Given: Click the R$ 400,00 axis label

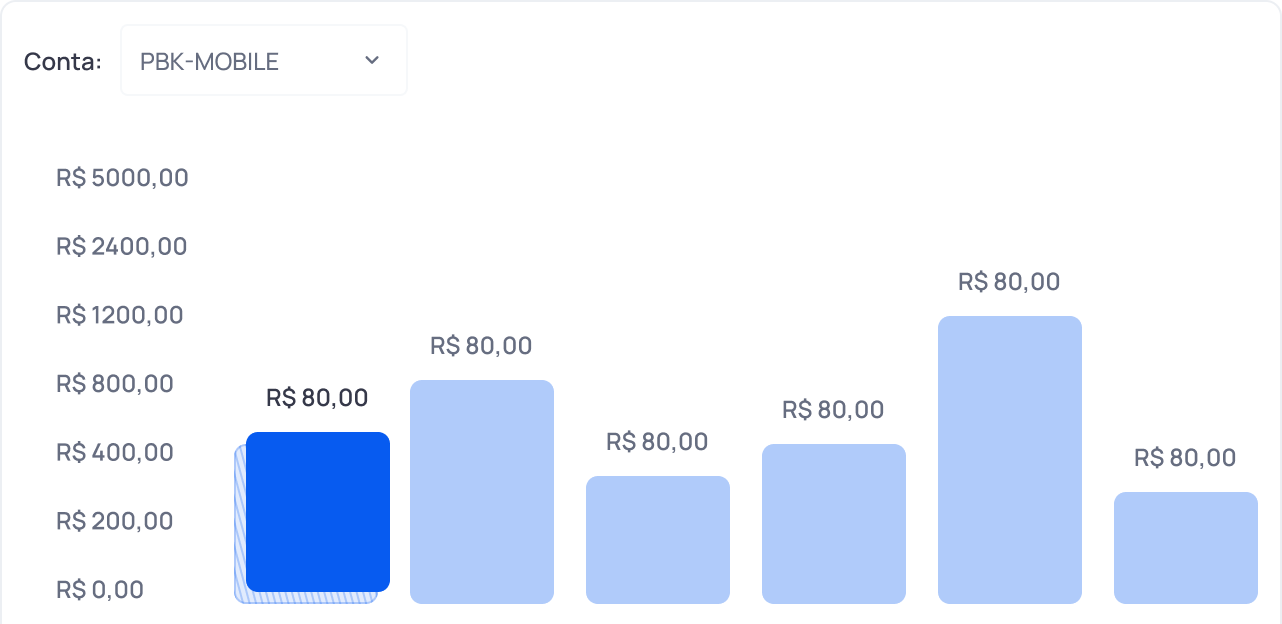Looking at the screenshot, I should (x=114, y=452).
